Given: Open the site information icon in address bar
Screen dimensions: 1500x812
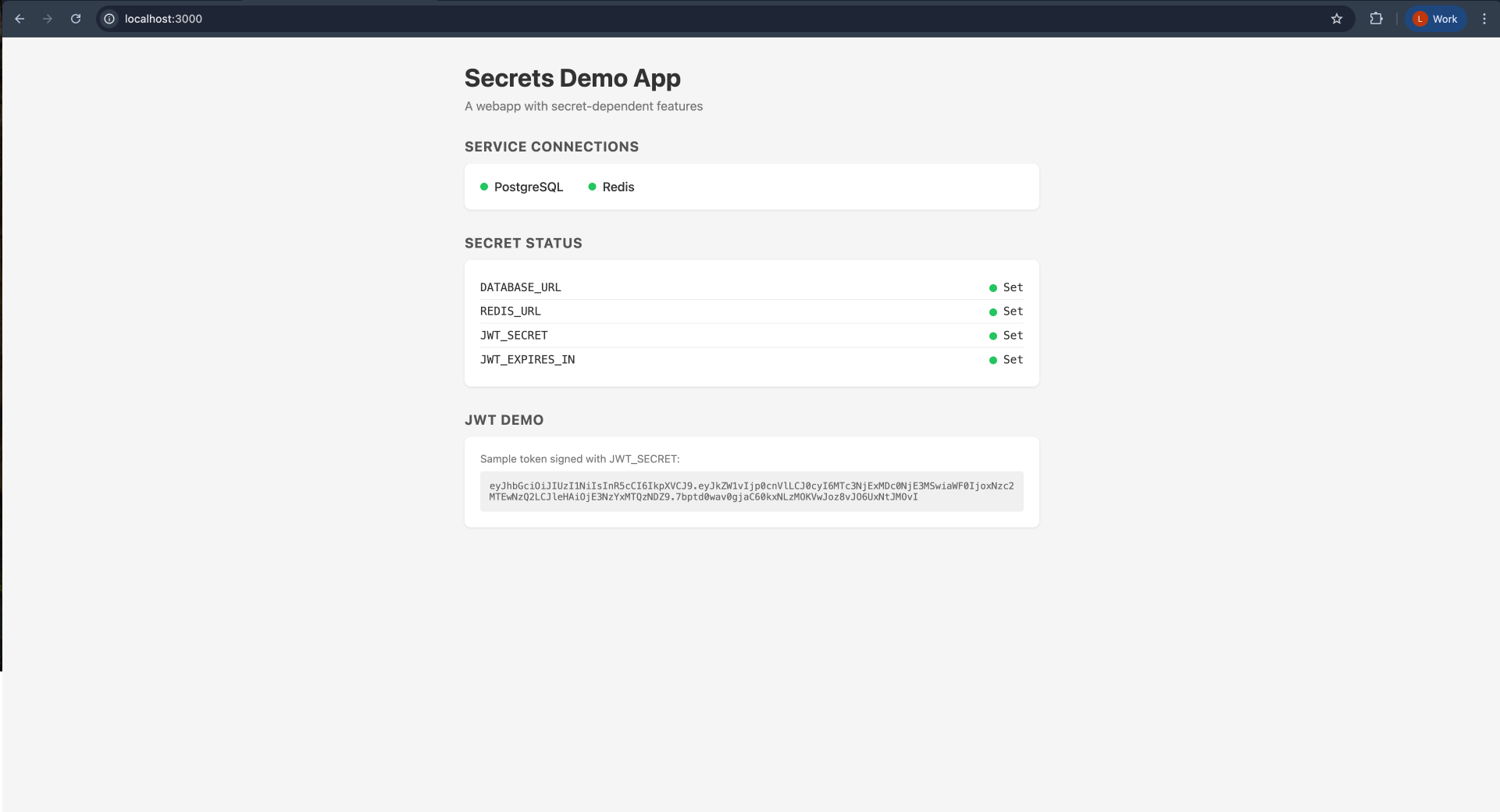Looking at the screenshot, I should [x=109, y=18].
